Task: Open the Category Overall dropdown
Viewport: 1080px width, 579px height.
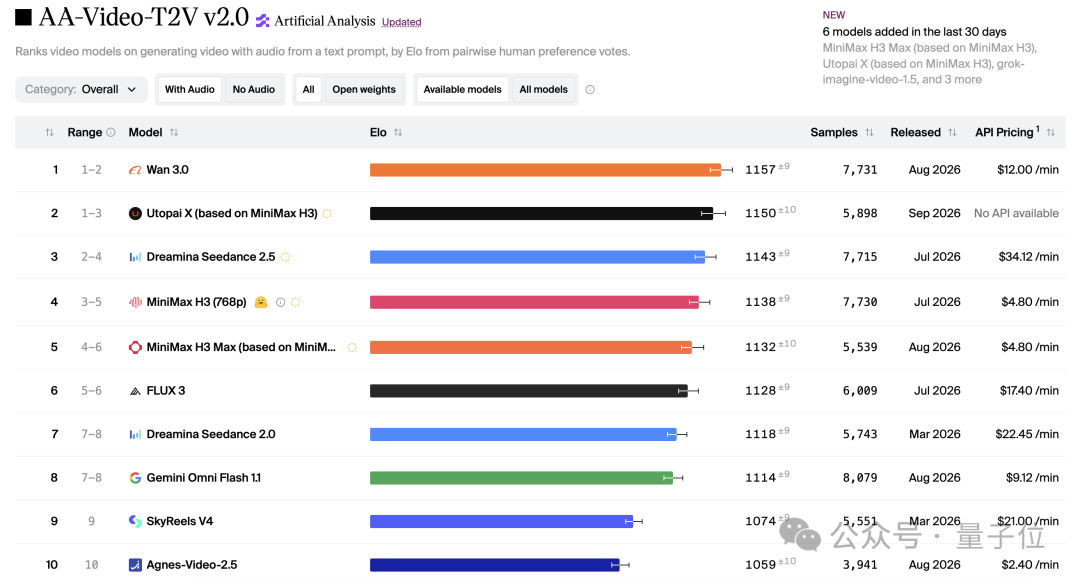Action: point(81,90)
